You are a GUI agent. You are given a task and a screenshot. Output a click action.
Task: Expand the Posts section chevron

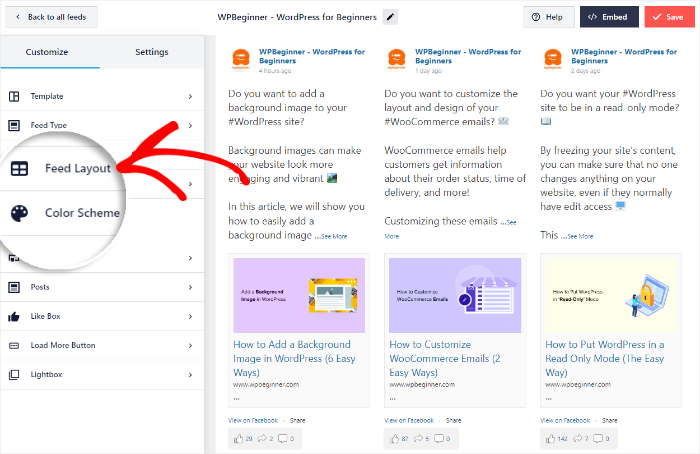(190, 287)
